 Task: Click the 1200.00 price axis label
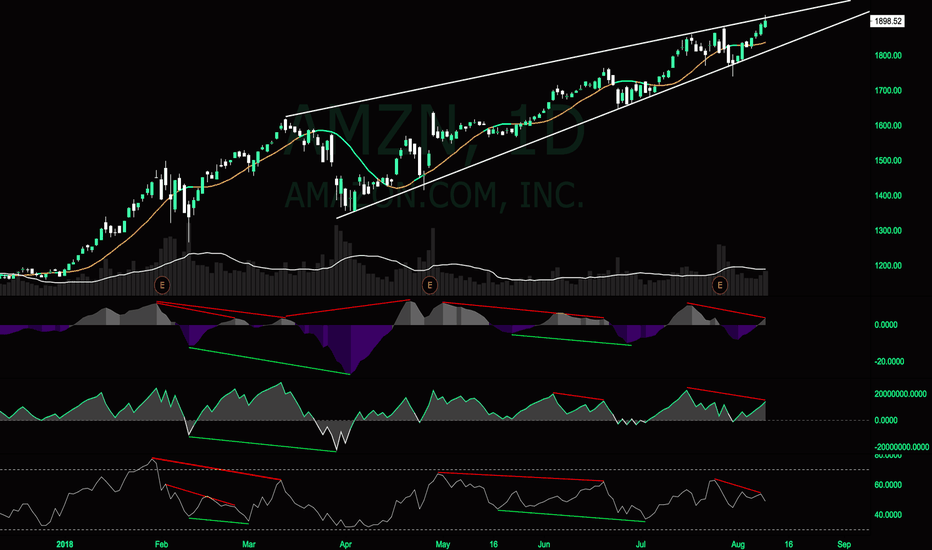888,266
